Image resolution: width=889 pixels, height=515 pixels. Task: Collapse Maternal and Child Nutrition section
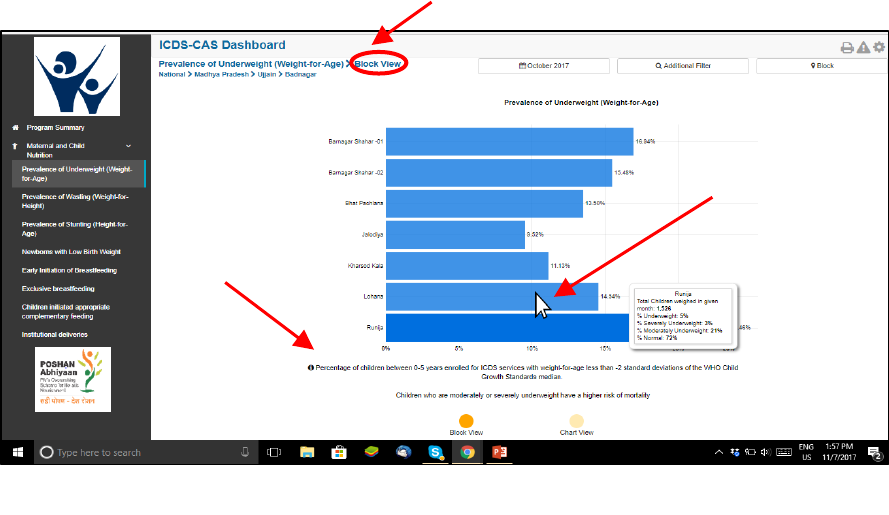click(x=128, y=146)
